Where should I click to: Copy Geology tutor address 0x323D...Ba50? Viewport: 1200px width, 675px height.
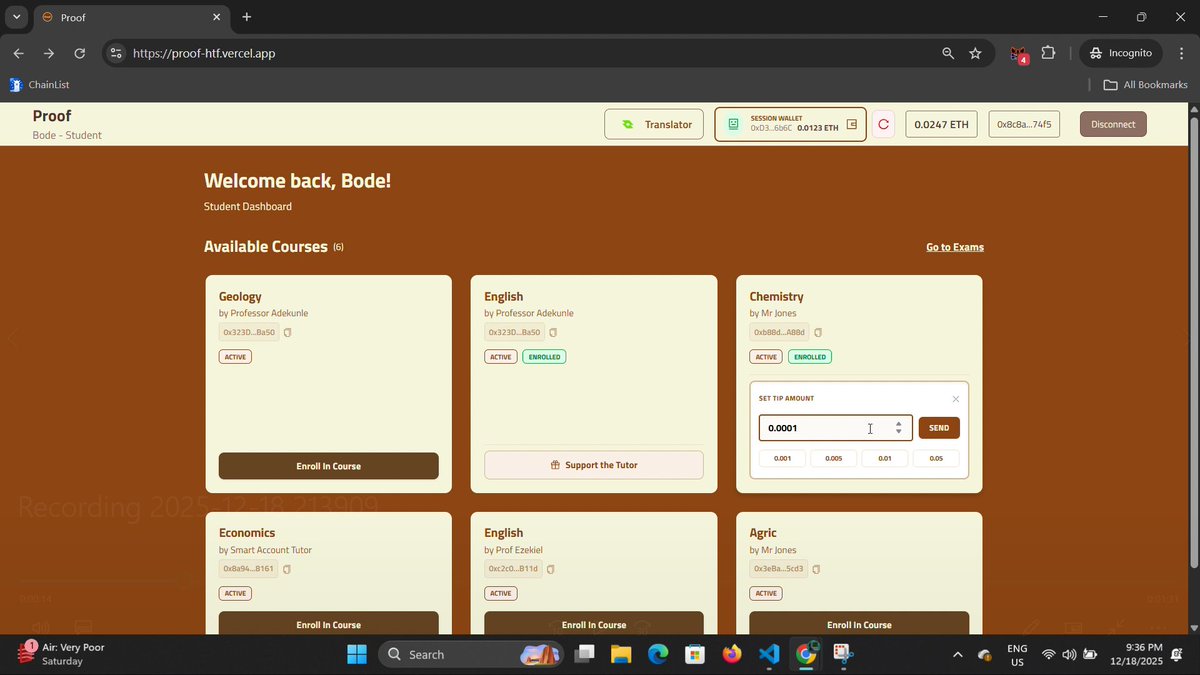[x=287, y=333]
